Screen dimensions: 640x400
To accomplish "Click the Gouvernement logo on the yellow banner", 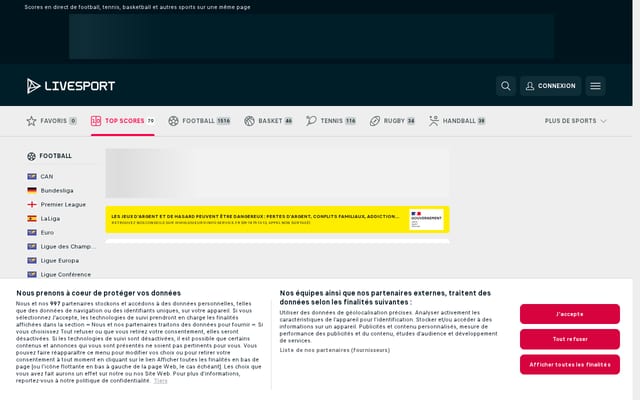I will tap(427, 220).
